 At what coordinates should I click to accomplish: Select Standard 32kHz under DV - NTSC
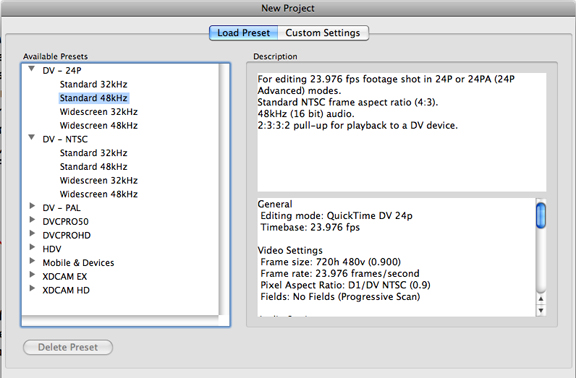click(x=94, y=153)
